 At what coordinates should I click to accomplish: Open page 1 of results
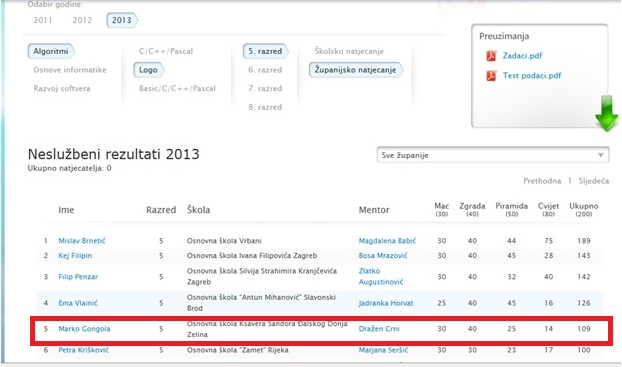point(570,181)
